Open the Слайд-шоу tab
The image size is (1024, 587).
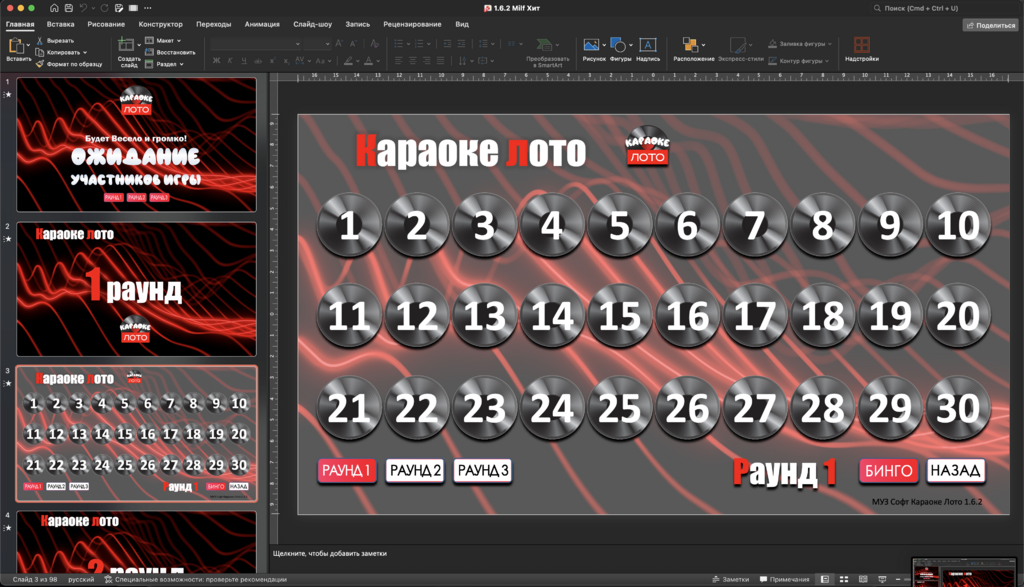pos(312,24)
